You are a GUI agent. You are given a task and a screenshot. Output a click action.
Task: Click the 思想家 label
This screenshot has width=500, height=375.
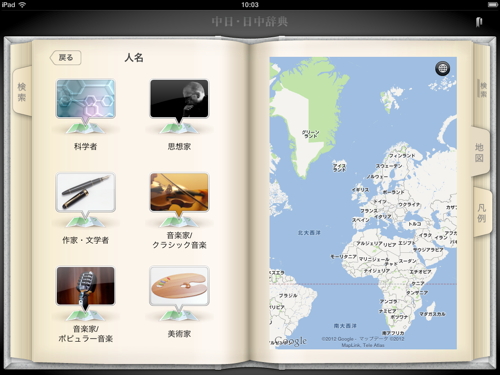(x=179, y=146)
